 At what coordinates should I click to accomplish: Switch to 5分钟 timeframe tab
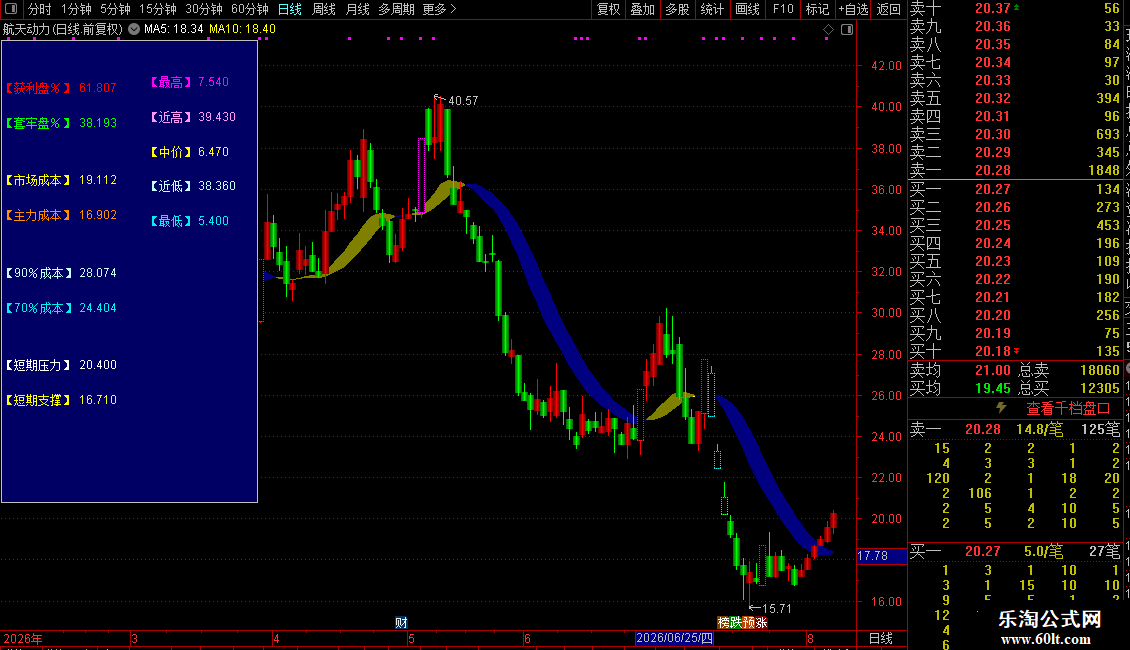pos(115,9)
